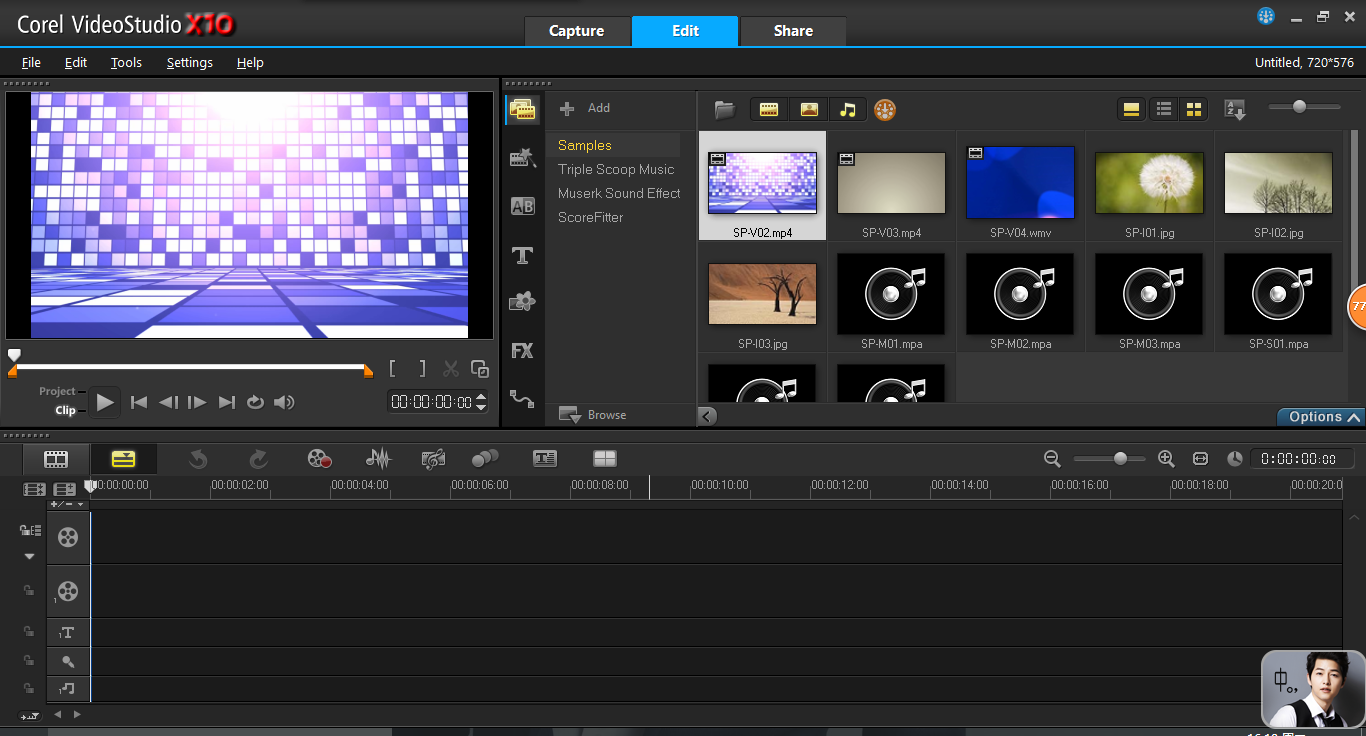Click timecode stepper down arrow
1366x736 pixels.
click(481, 407)
